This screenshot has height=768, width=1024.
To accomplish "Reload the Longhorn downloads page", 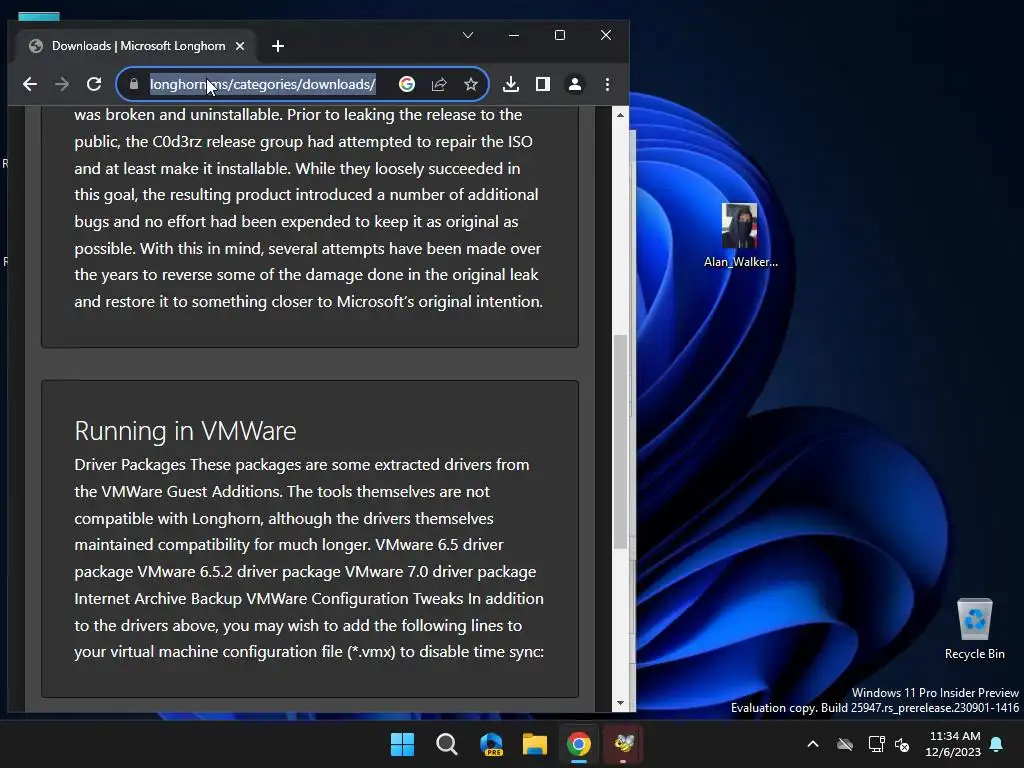I will click(x=94, y=84).
